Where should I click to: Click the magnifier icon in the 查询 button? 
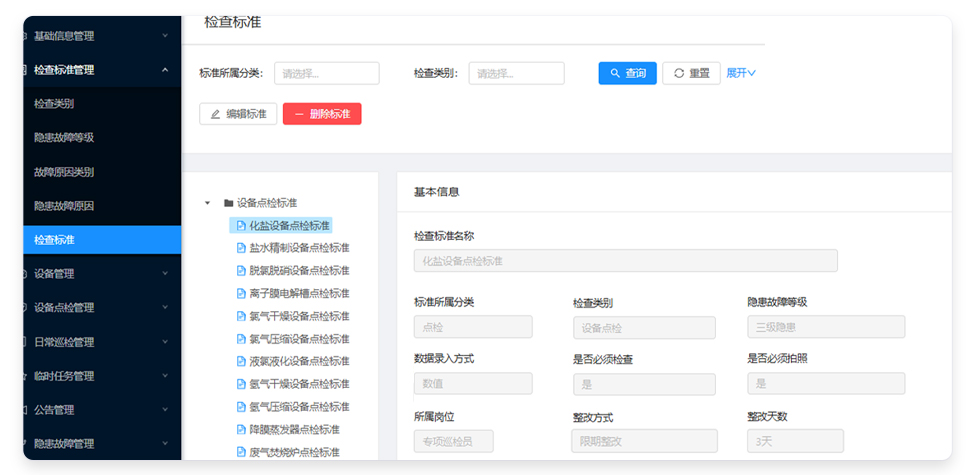pyautogui.click(x=615, y=73)
